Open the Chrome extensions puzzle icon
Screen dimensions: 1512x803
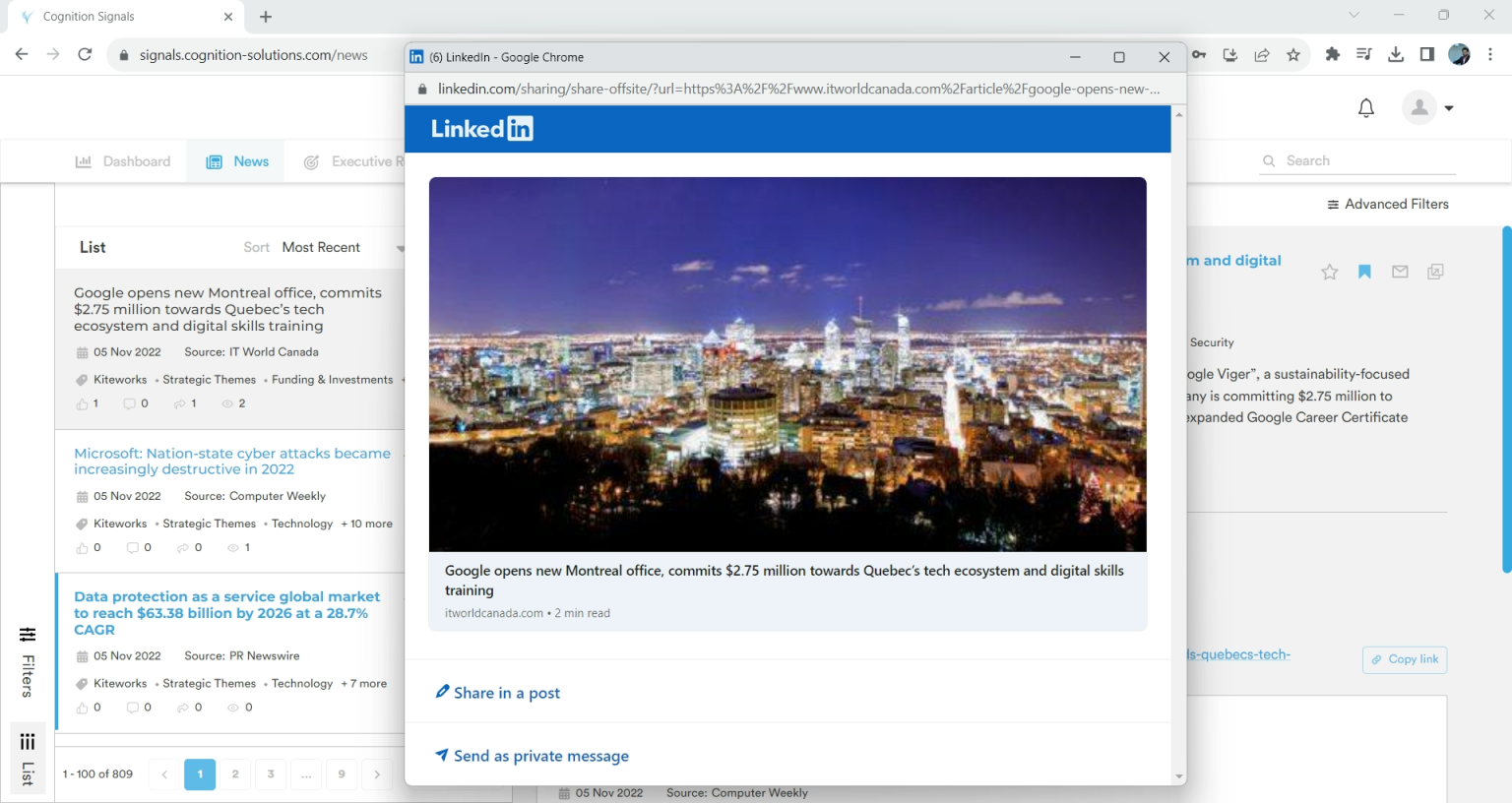pyautogui.click(x=1333, y=55)
